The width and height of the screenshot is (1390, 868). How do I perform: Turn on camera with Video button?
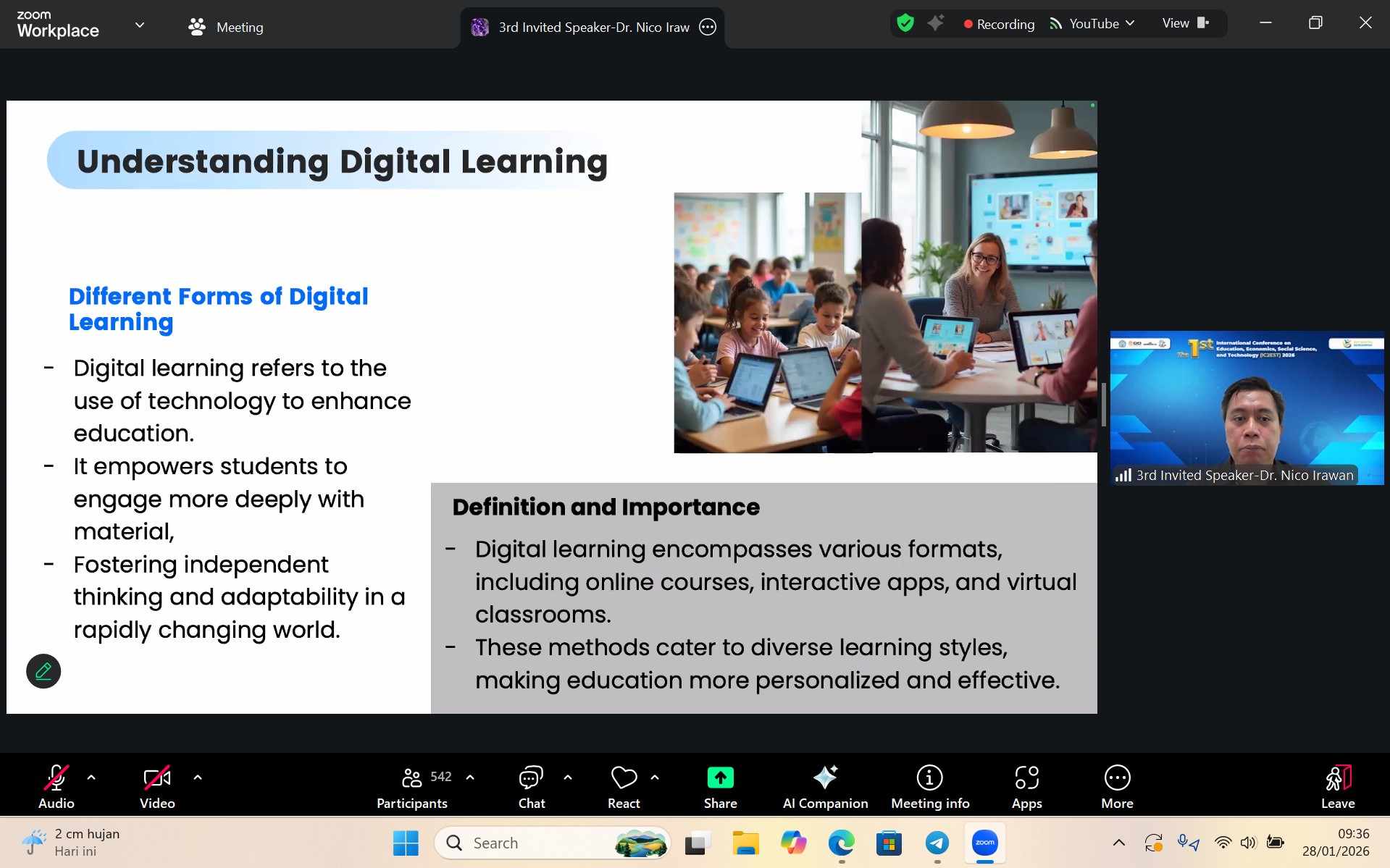pyautogui.click(x=157, y=786)
